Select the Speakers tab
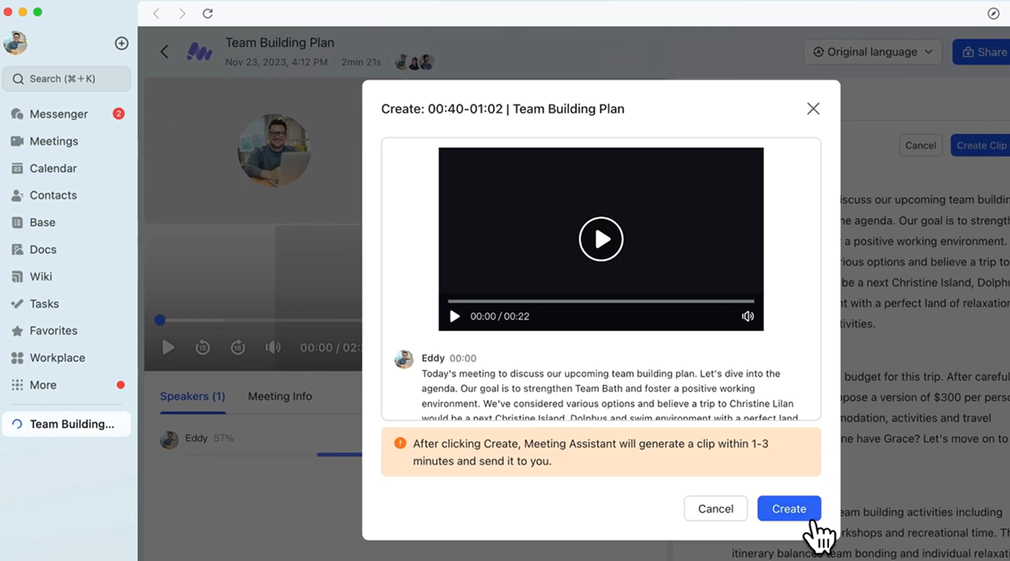The image size is (1010, 561). (192, 396)
